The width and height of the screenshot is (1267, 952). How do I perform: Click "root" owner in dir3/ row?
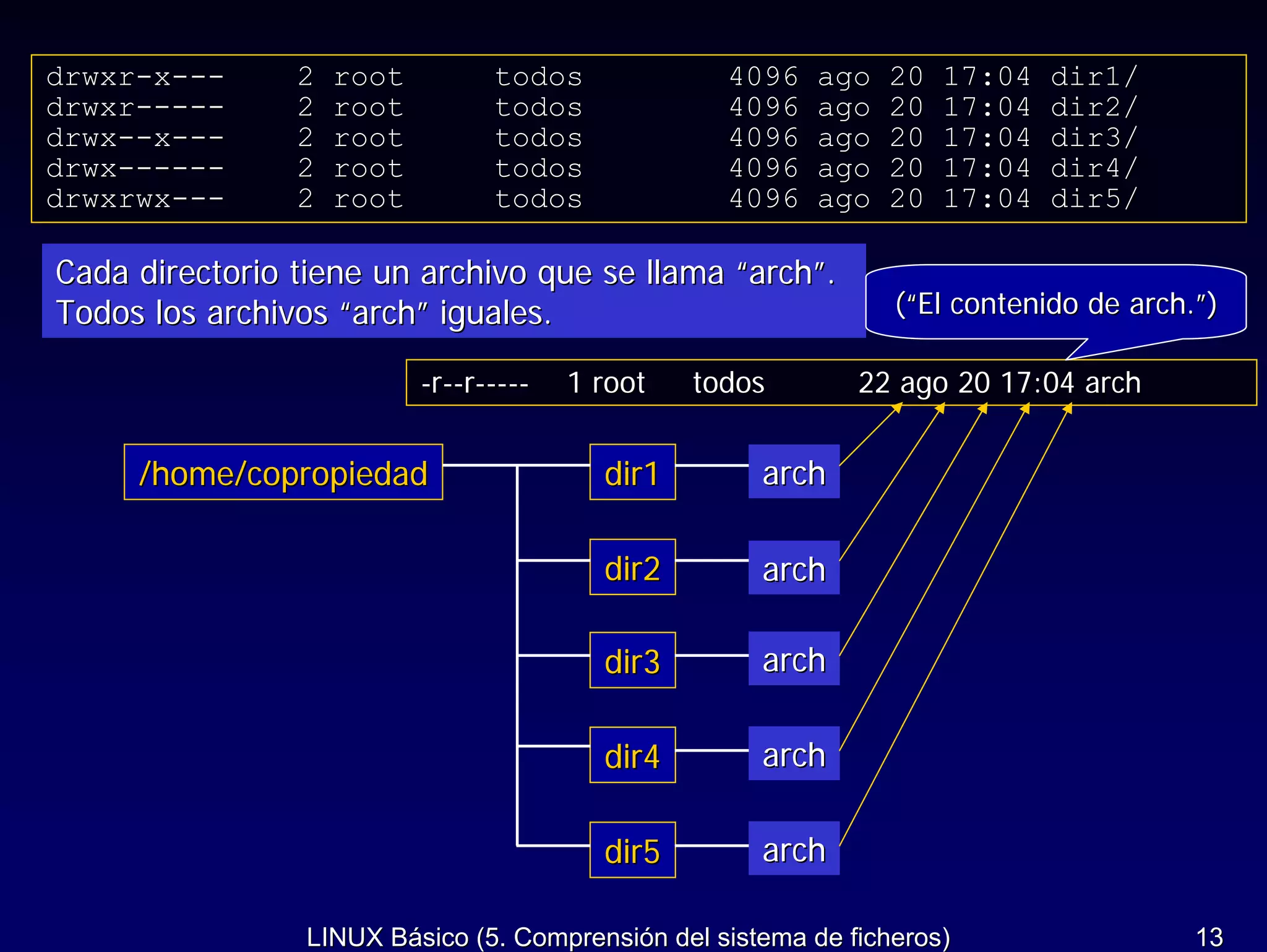(x=369, y=138)
